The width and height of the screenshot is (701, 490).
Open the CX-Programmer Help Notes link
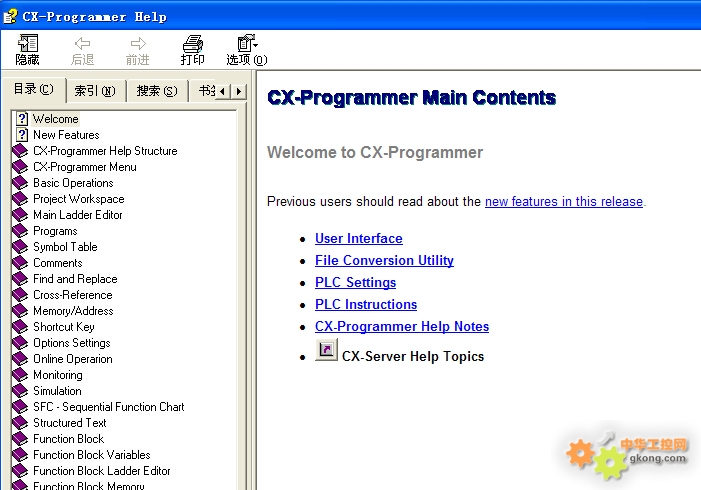(x=402, y=326)
